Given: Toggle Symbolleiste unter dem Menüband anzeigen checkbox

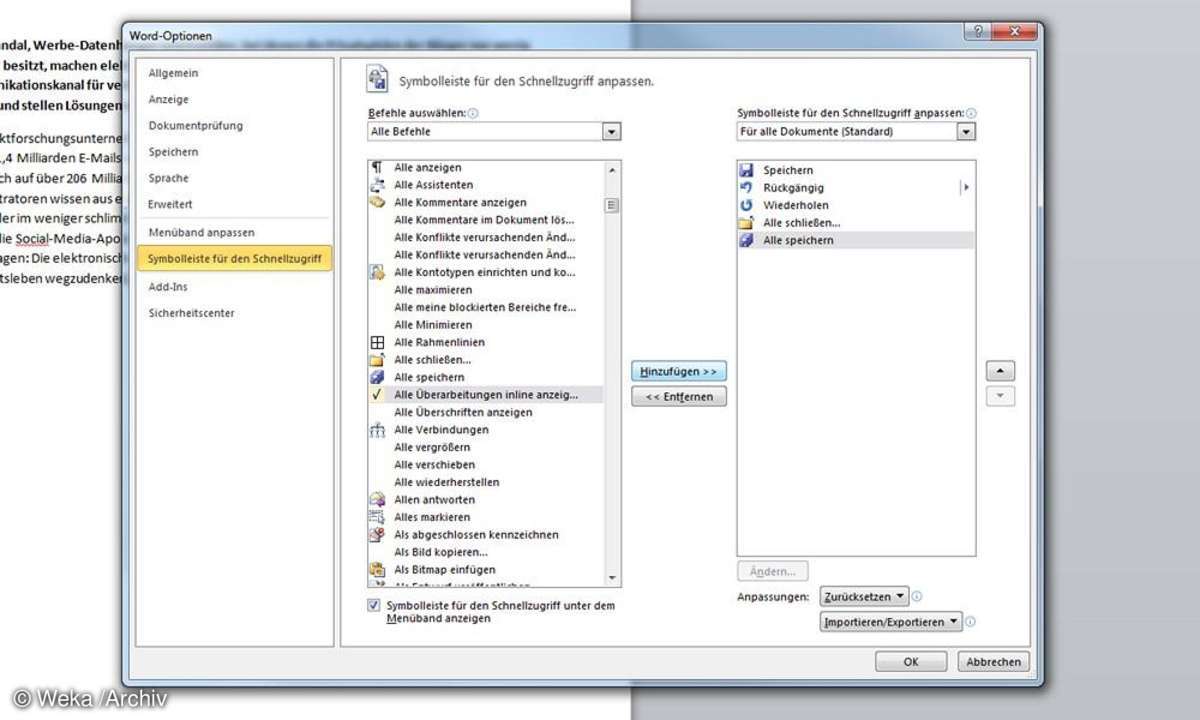Looking at the screenshot, I should coord(374,605).
